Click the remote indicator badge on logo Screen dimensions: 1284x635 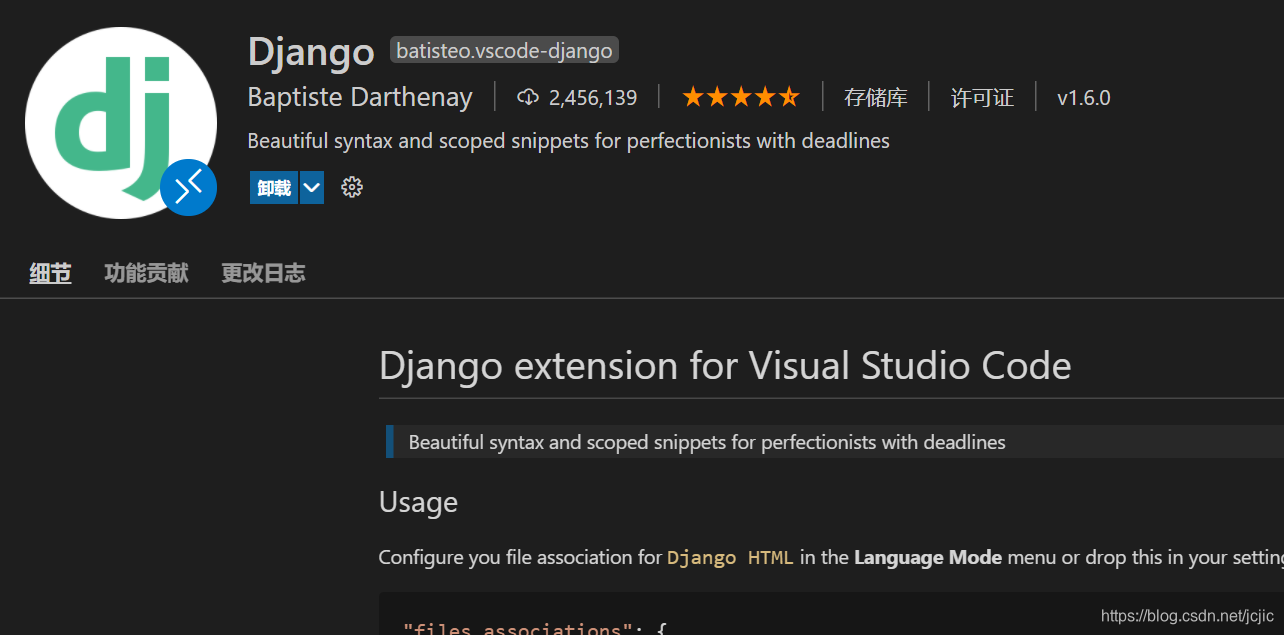(x=188, y=187)
